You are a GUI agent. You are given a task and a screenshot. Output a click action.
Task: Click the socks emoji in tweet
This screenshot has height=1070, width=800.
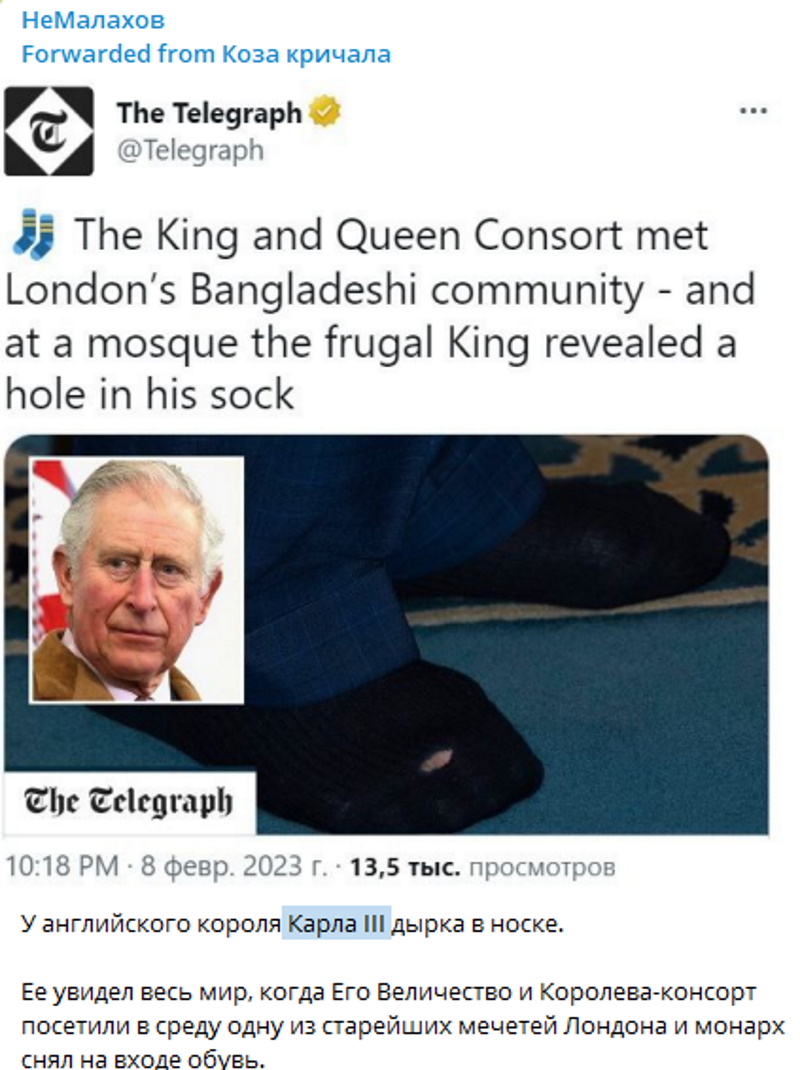34,234
